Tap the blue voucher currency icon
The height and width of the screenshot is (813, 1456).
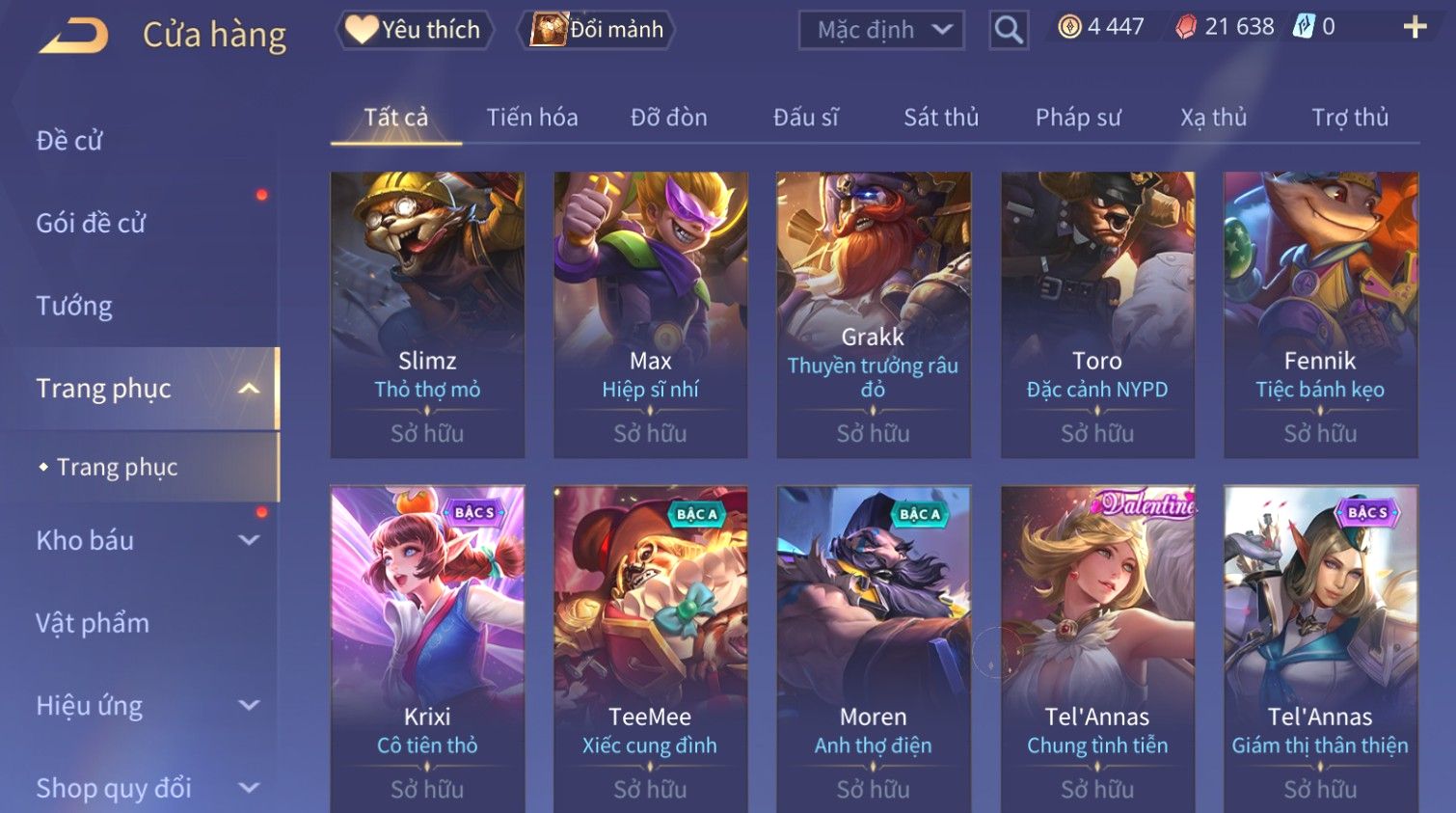[x=1304, y=26]
